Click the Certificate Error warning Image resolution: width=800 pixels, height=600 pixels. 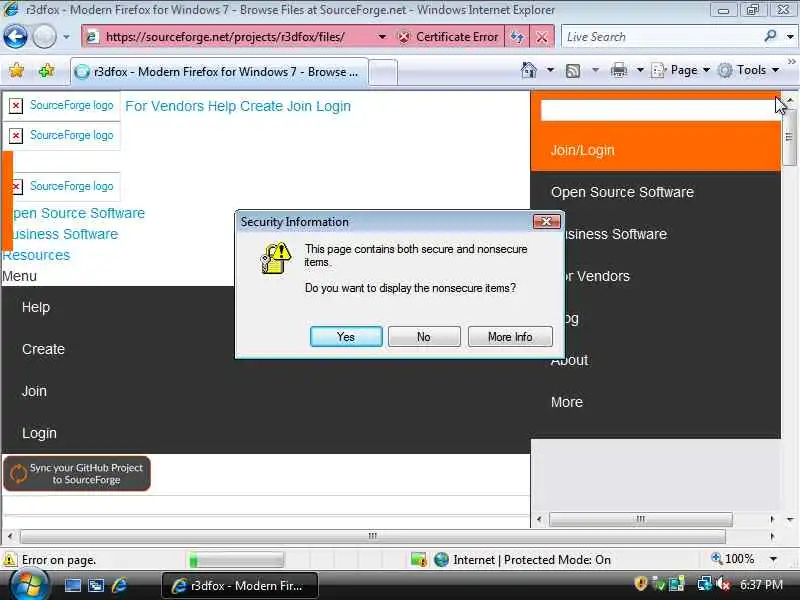pyautogui.click(x=448, y=37)
